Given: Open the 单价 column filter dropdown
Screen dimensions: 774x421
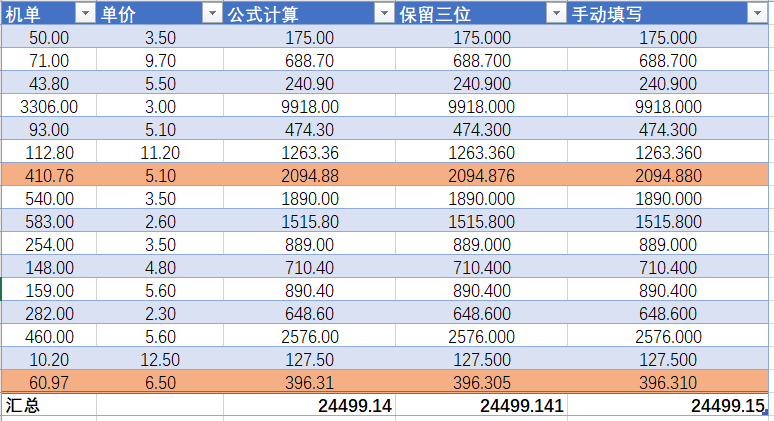Looking at the screenshot, I should [212, 13].
